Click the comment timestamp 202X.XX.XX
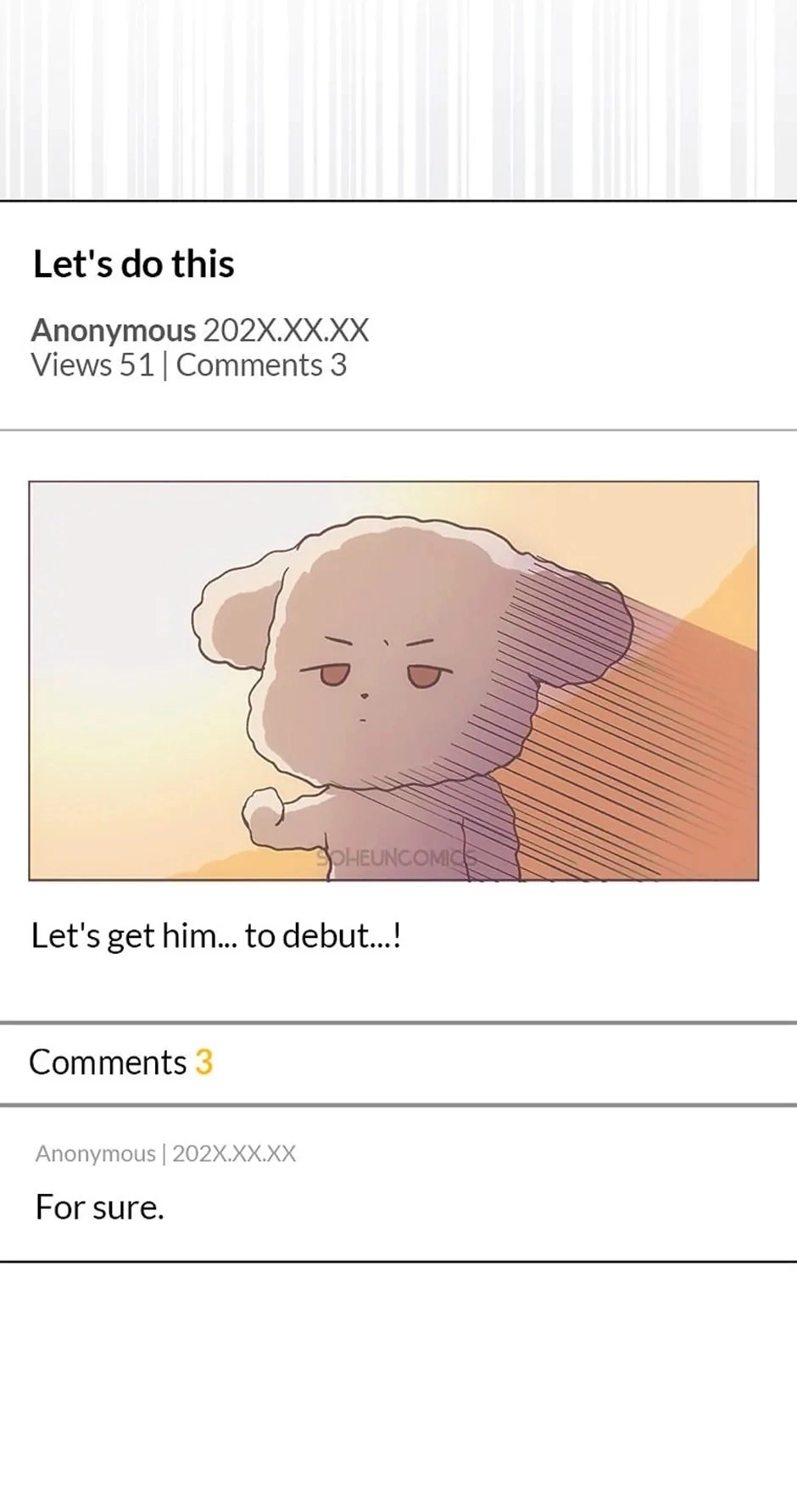This screenshot has height=1512, width=797. [234, 1153]
